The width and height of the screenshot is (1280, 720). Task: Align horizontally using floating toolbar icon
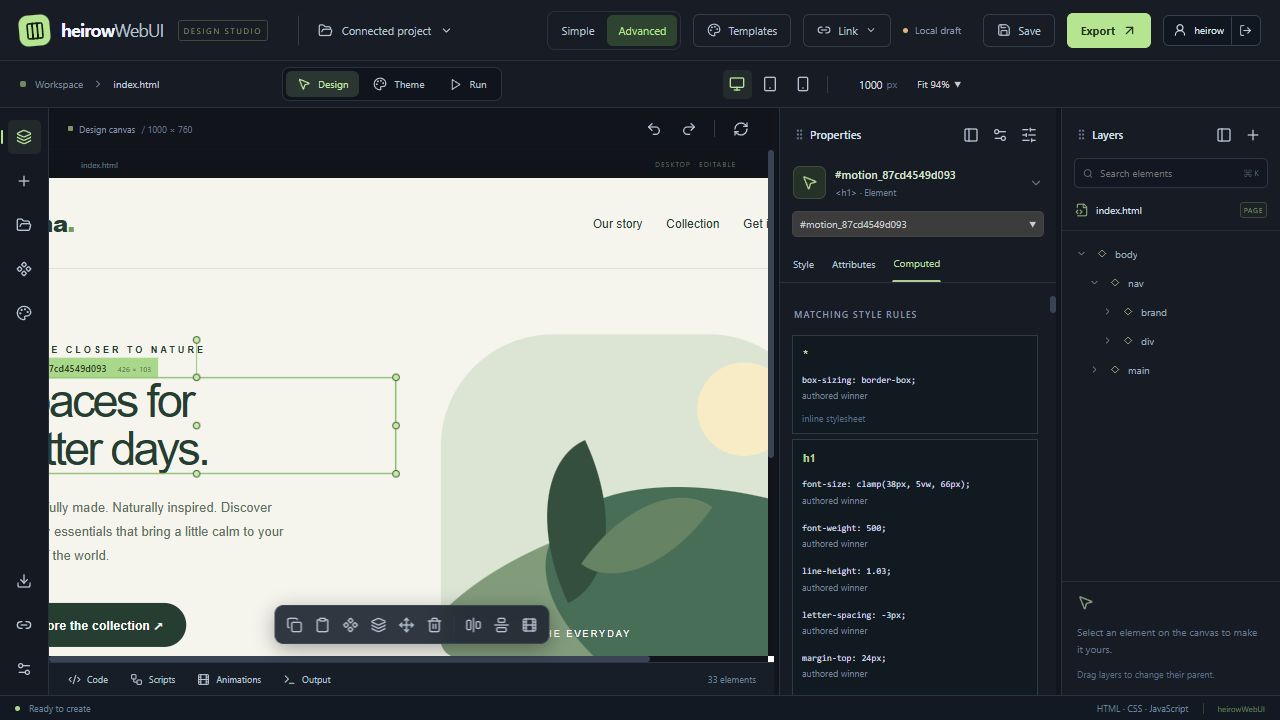[473, 625]
